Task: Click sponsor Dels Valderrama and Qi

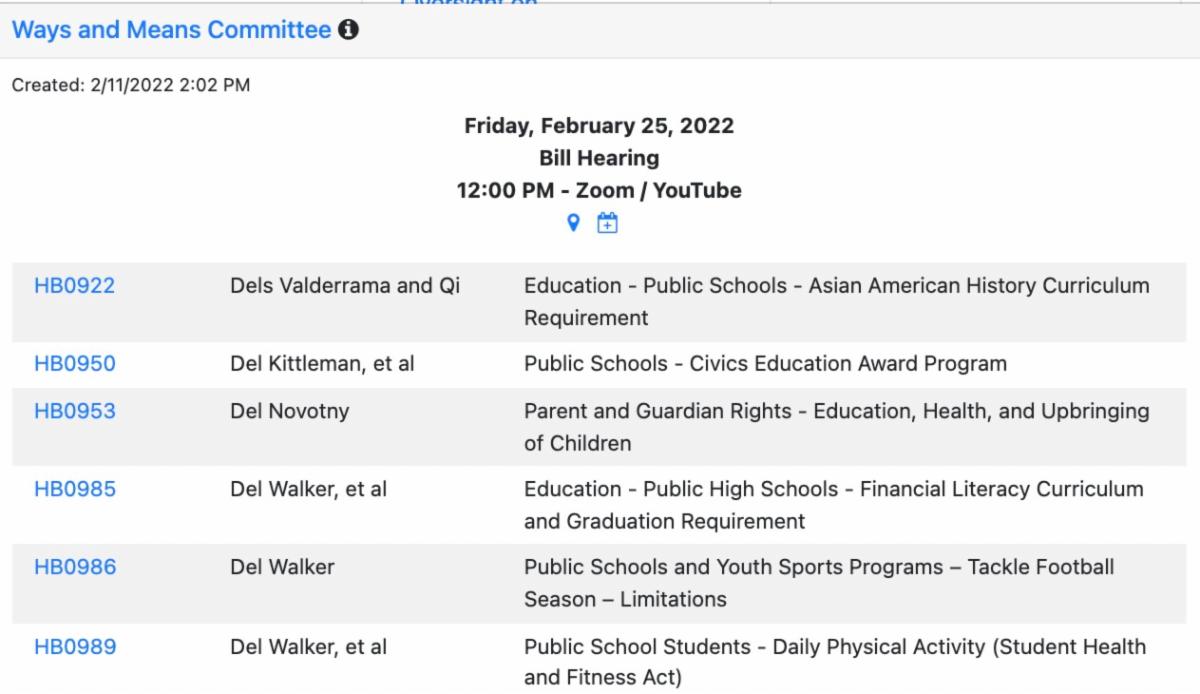Action: (345, 286)
